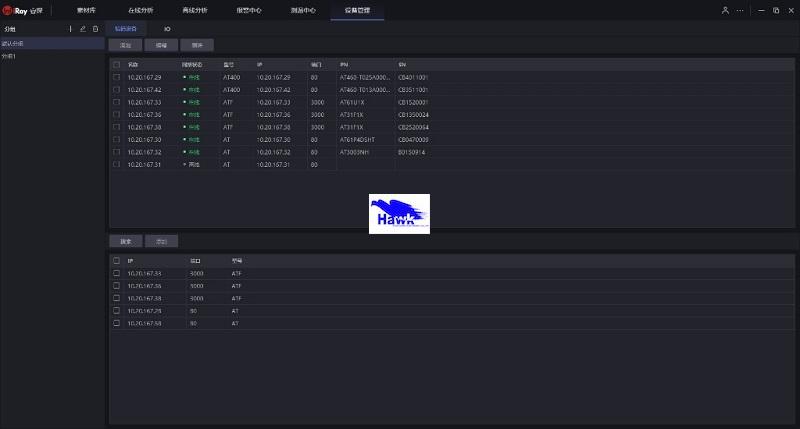The image size is (800, 429).
Task: Minimize the application window
Action: (x=759, y=10)
